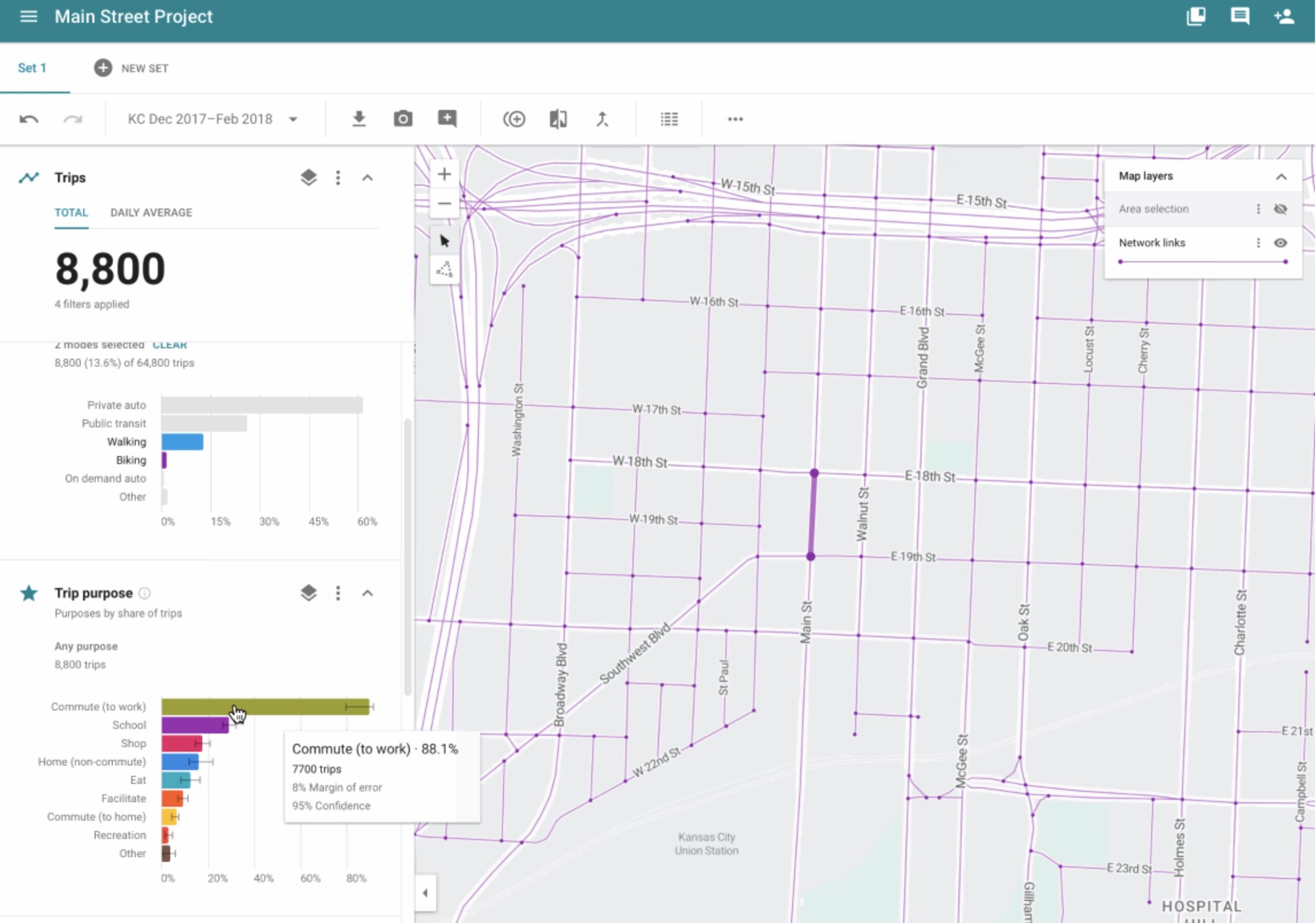Adjust the Network links opacity slider

click(1202, 262)
